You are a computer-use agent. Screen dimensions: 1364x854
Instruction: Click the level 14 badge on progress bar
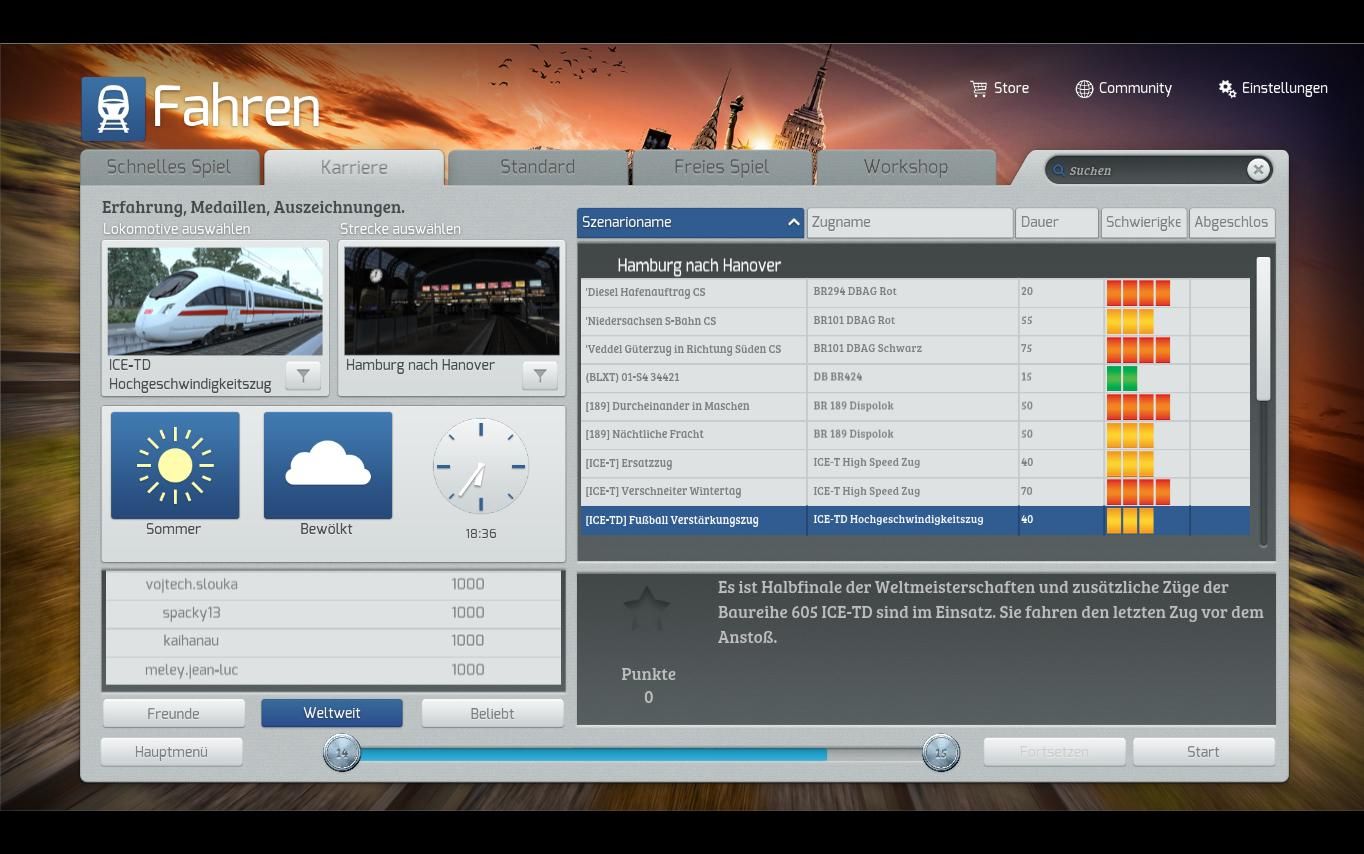coord(342,753)
